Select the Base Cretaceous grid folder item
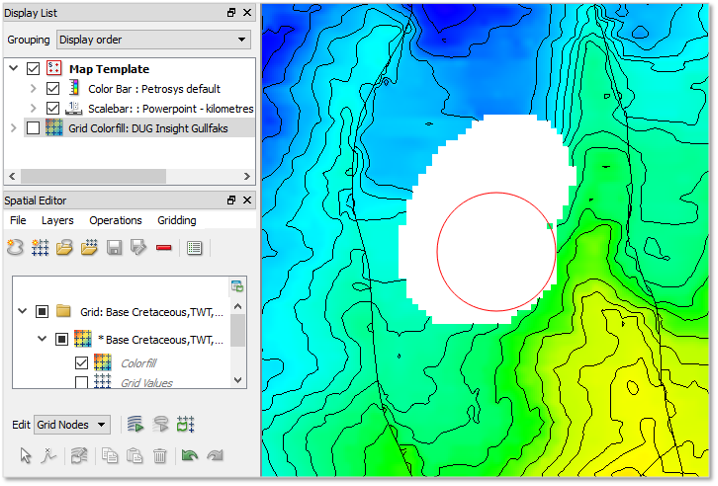The width and height of the screenshot is (718, 486). click(x=150, y=311)
